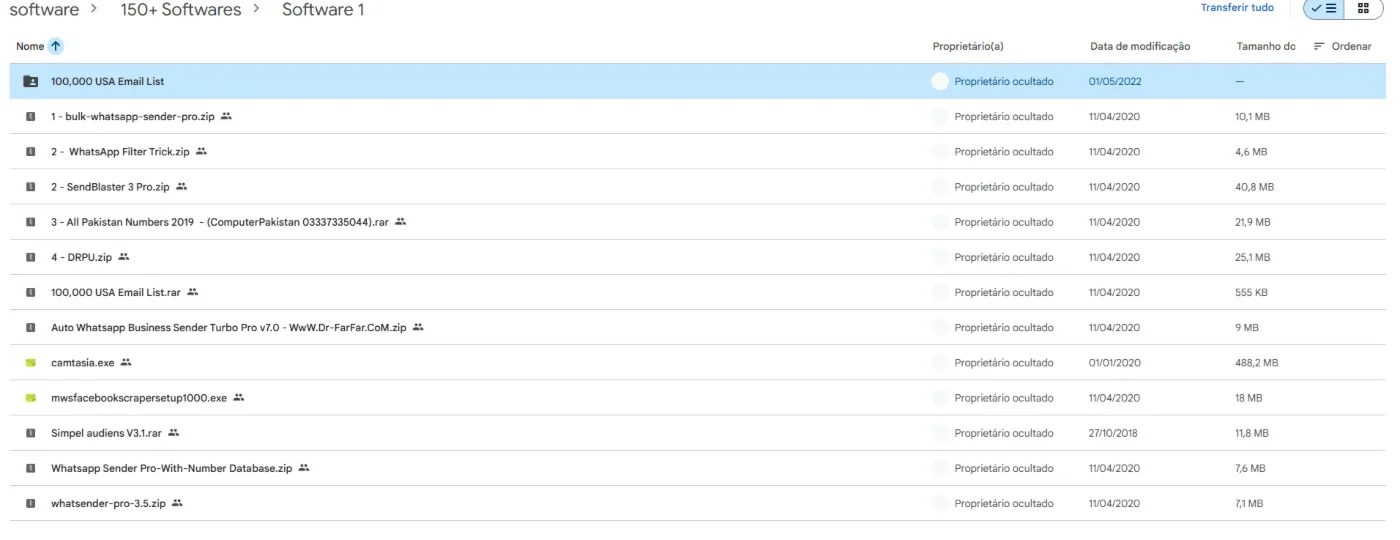Click the zip icon beside 2 - WhatsApp Filter Trick.zip
The height and width of the screenshot is (540, 1400).
31,152
